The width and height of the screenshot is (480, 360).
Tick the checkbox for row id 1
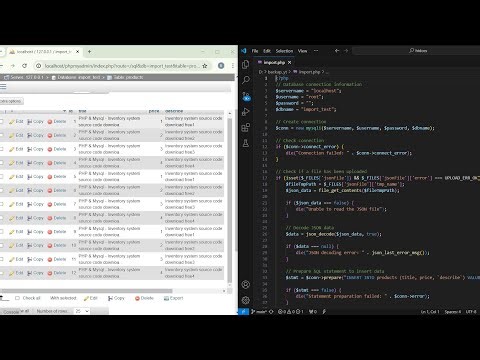[x=1, y=122]
